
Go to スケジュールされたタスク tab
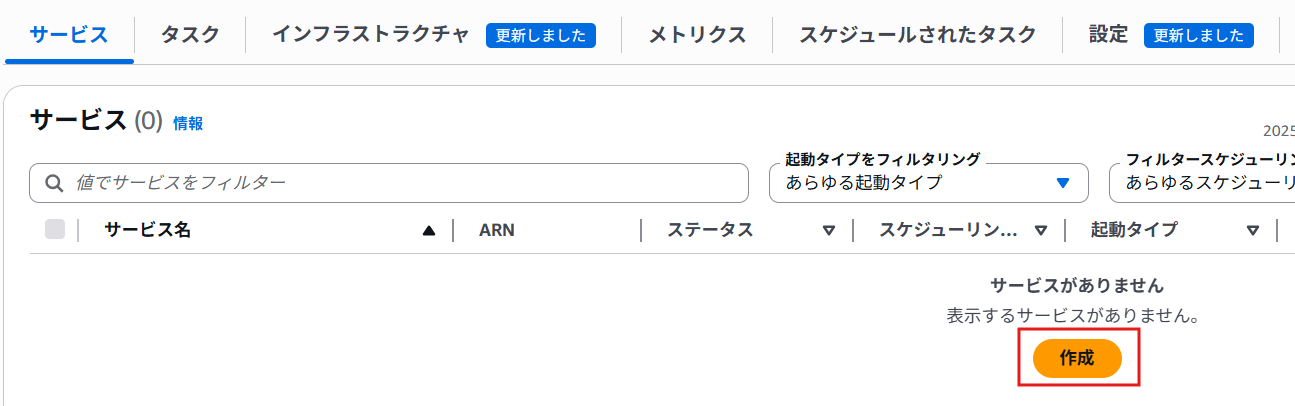pos(917,35)
